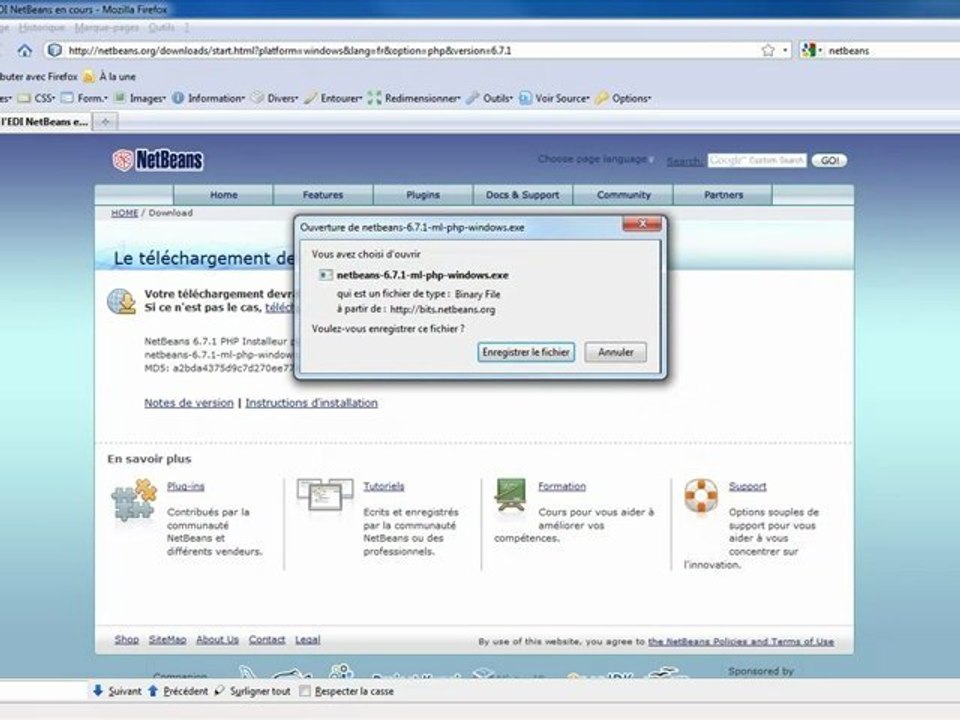Open the Marque-pages menu

pyautogui.click(x=107, y=28)
